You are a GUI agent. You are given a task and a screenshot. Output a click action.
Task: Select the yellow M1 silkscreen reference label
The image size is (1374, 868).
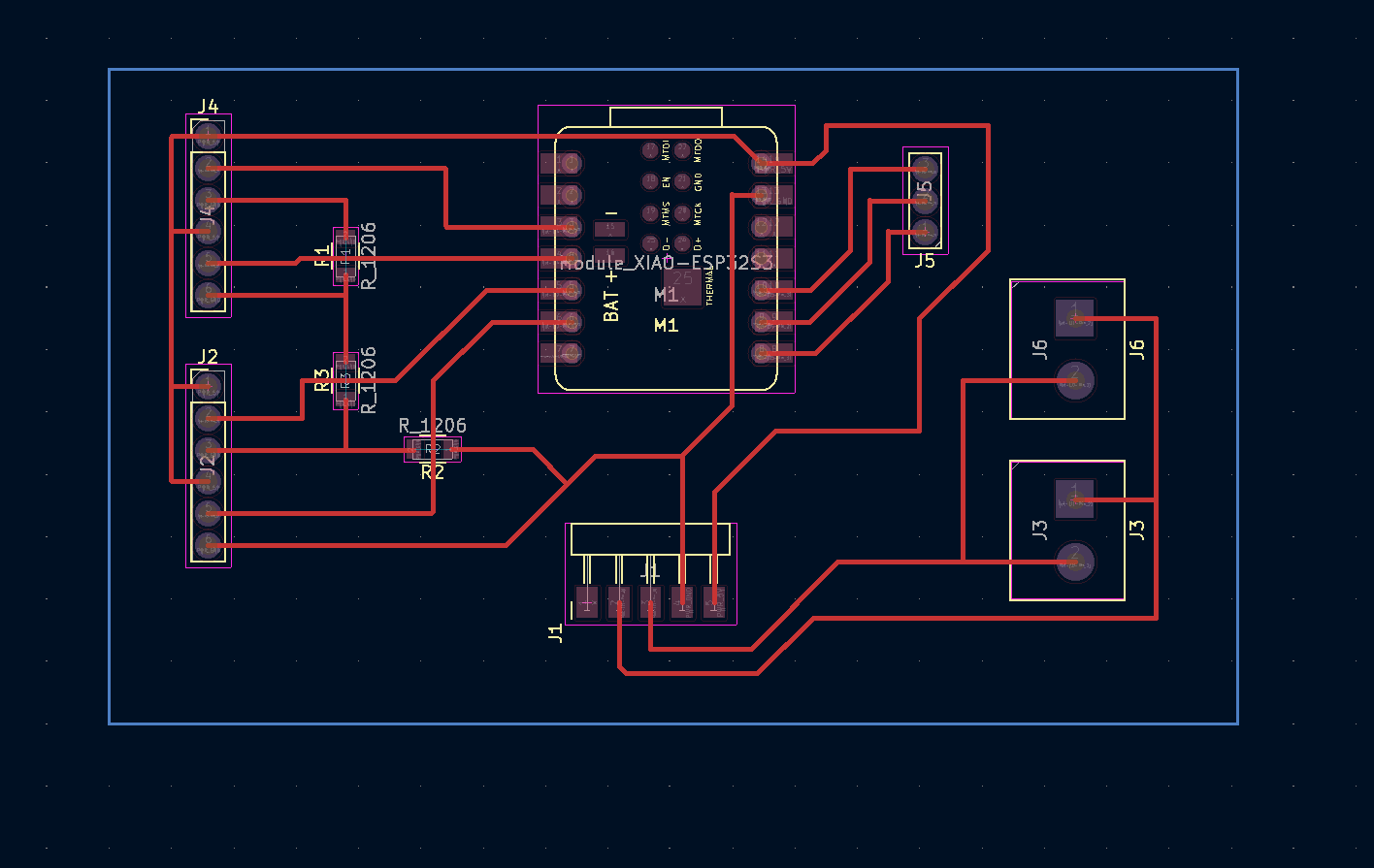pyautogui.click(x=667, y=325)
